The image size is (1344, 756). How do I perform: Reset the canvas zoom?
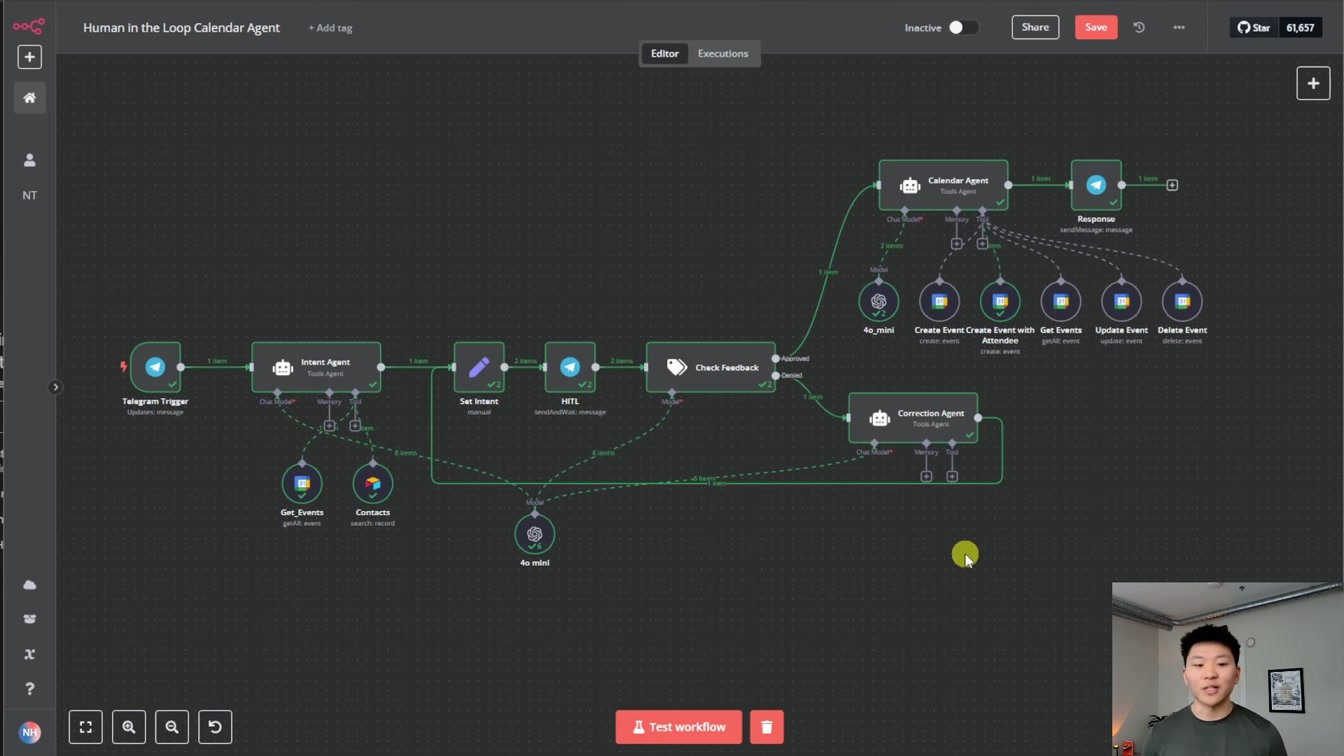click(x=215, y=727)
